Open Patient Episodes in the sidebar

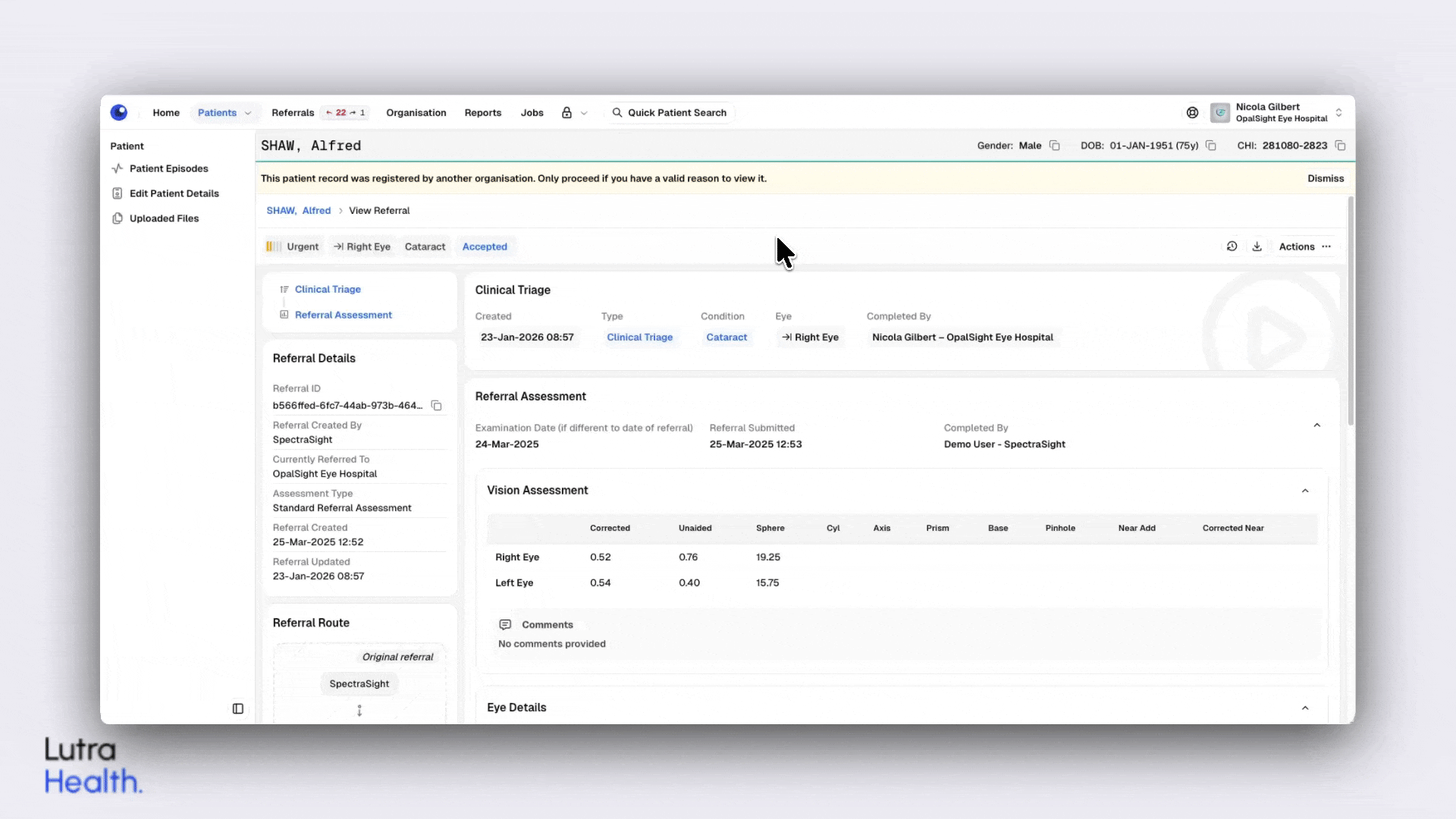click(169, 168)
